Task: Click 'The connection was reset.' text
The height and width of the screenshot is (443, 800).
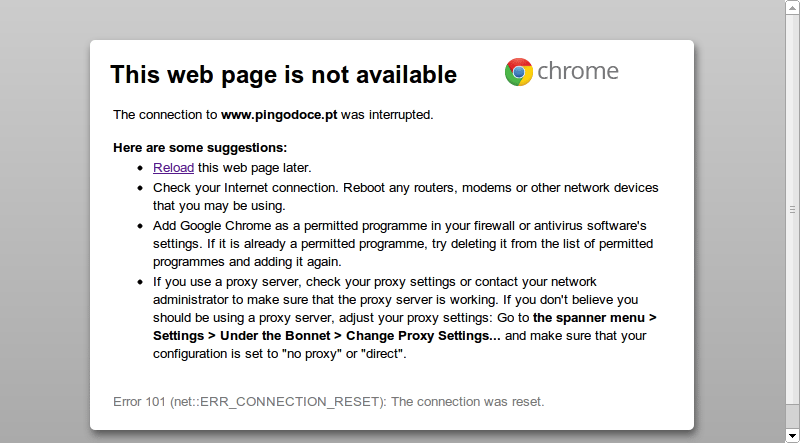Action: [468, 402]
